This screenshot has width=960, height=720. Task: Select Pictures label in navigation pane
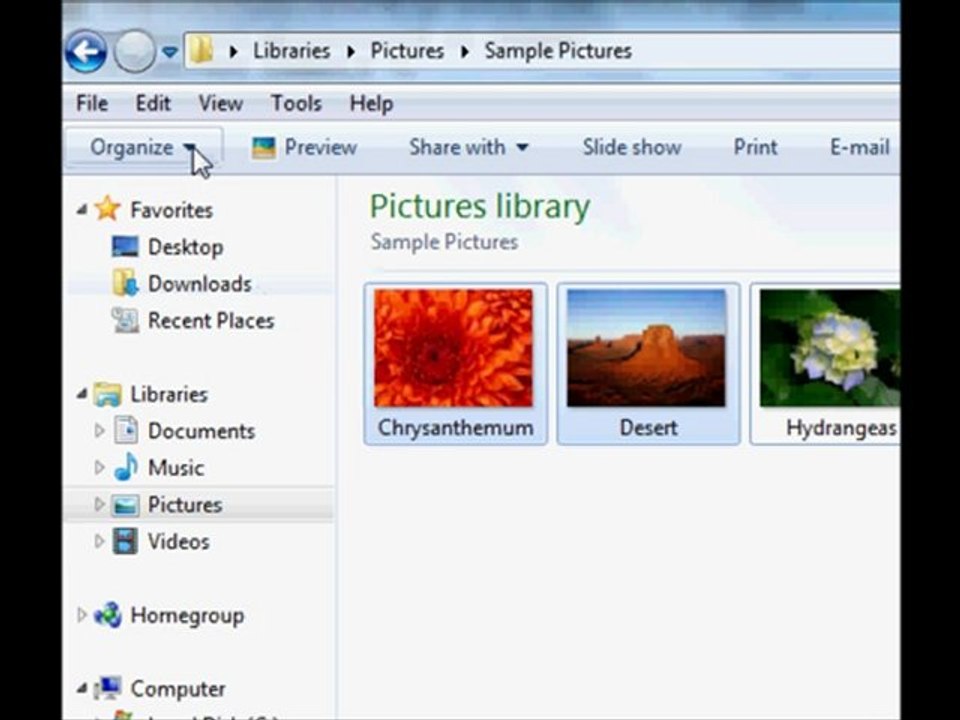click(x=185, y=505)
